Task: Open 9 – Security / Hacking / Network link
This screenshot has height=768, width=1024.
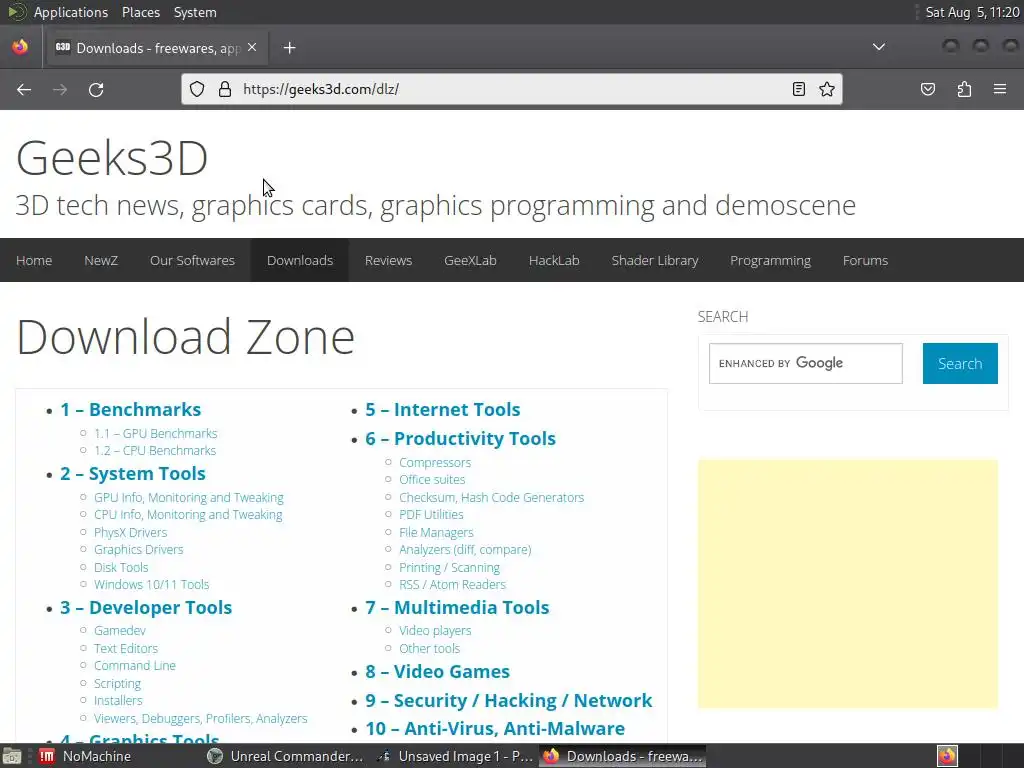Action: point(509,700)
